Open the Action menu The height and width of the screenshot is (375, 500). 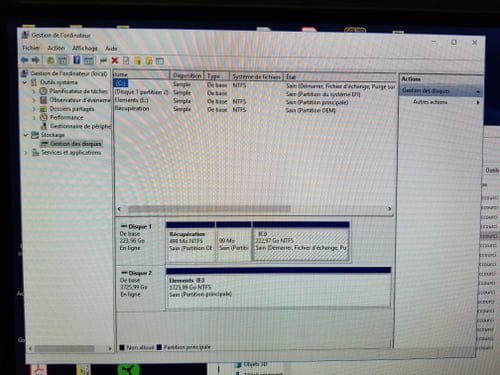coord(56,48)
